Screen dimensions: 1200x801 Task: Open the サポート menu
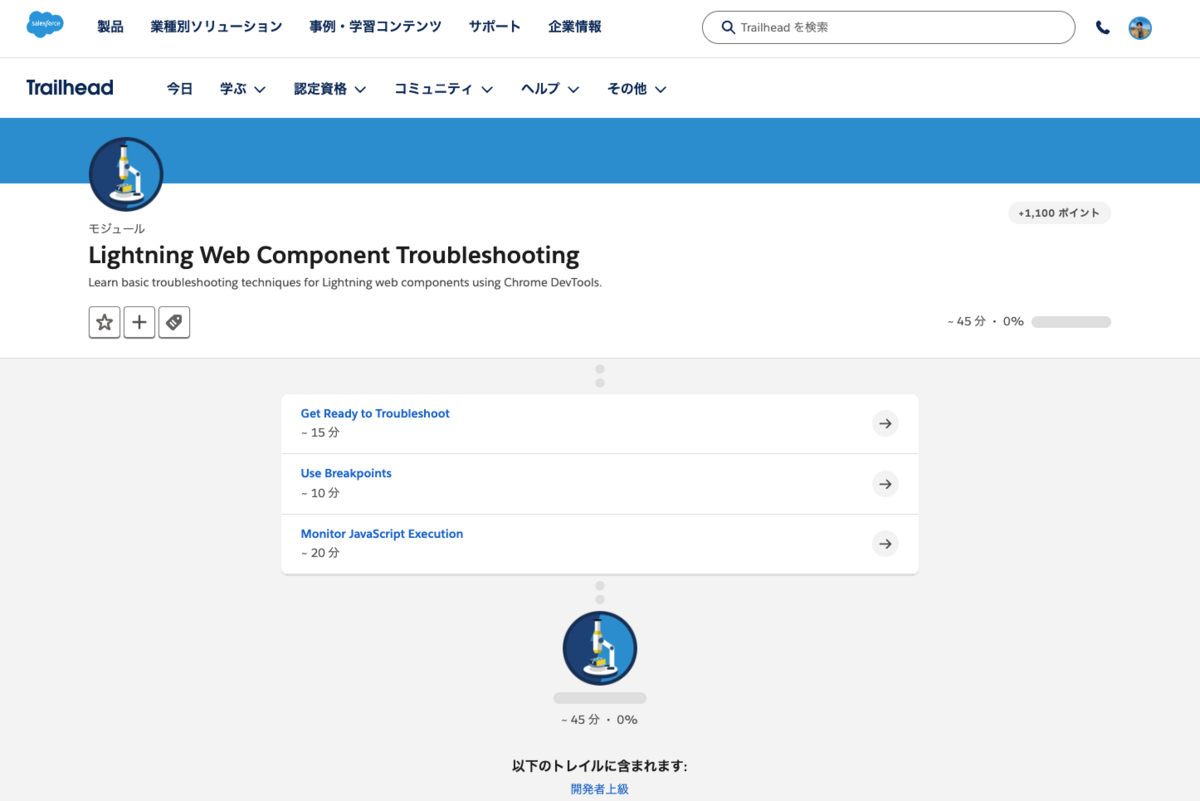(x=495, y=27)
